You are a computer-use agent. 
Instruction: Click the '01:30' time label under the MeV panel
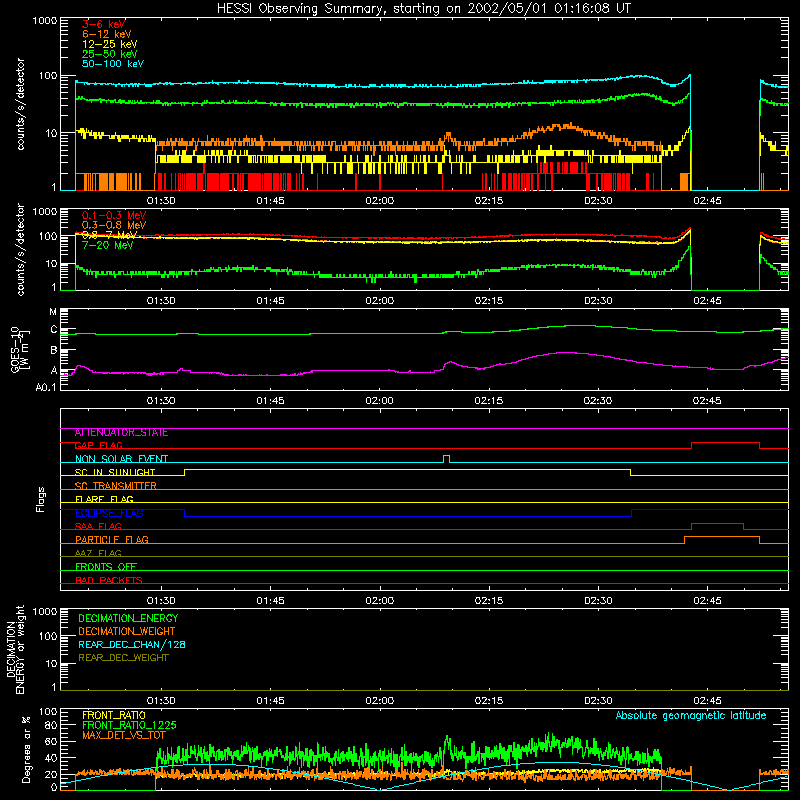point(161,301)
